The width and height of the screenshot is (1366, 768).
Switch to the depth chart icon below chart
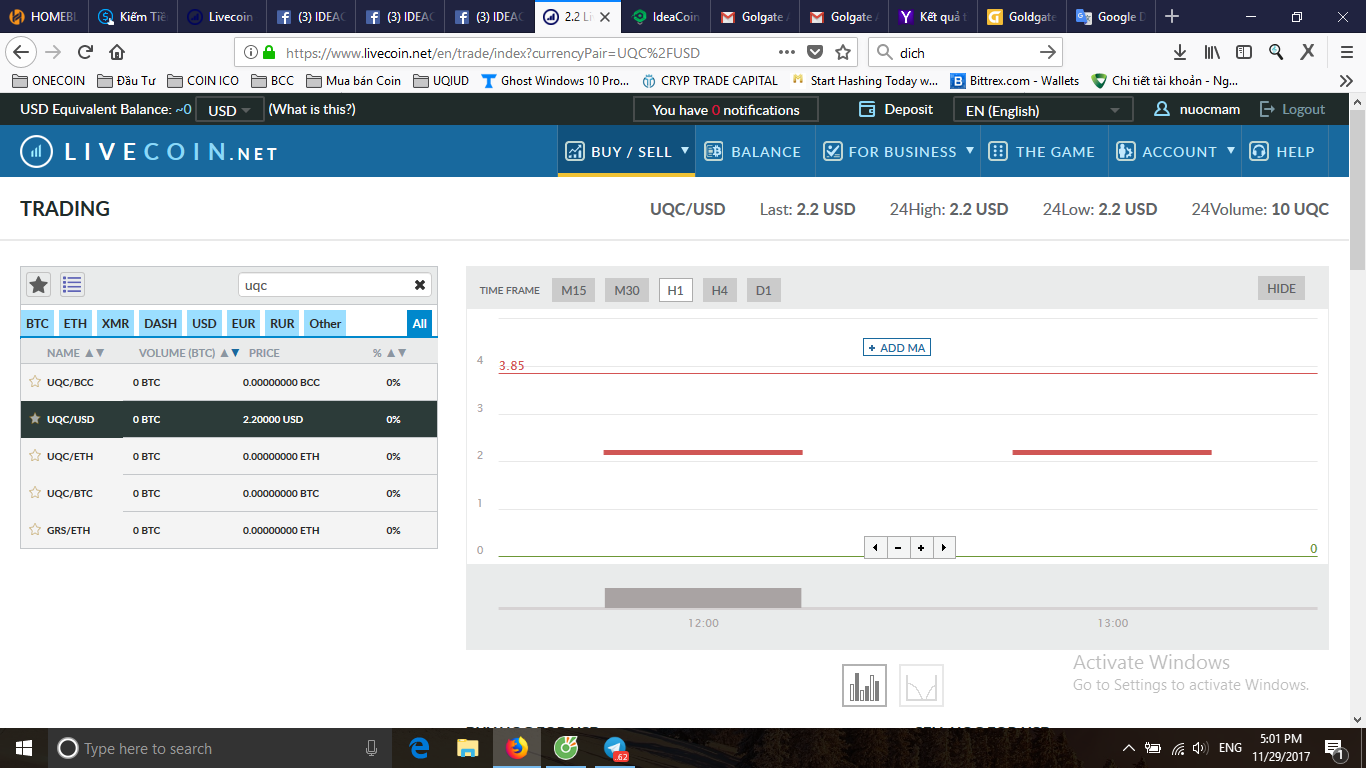921,686
